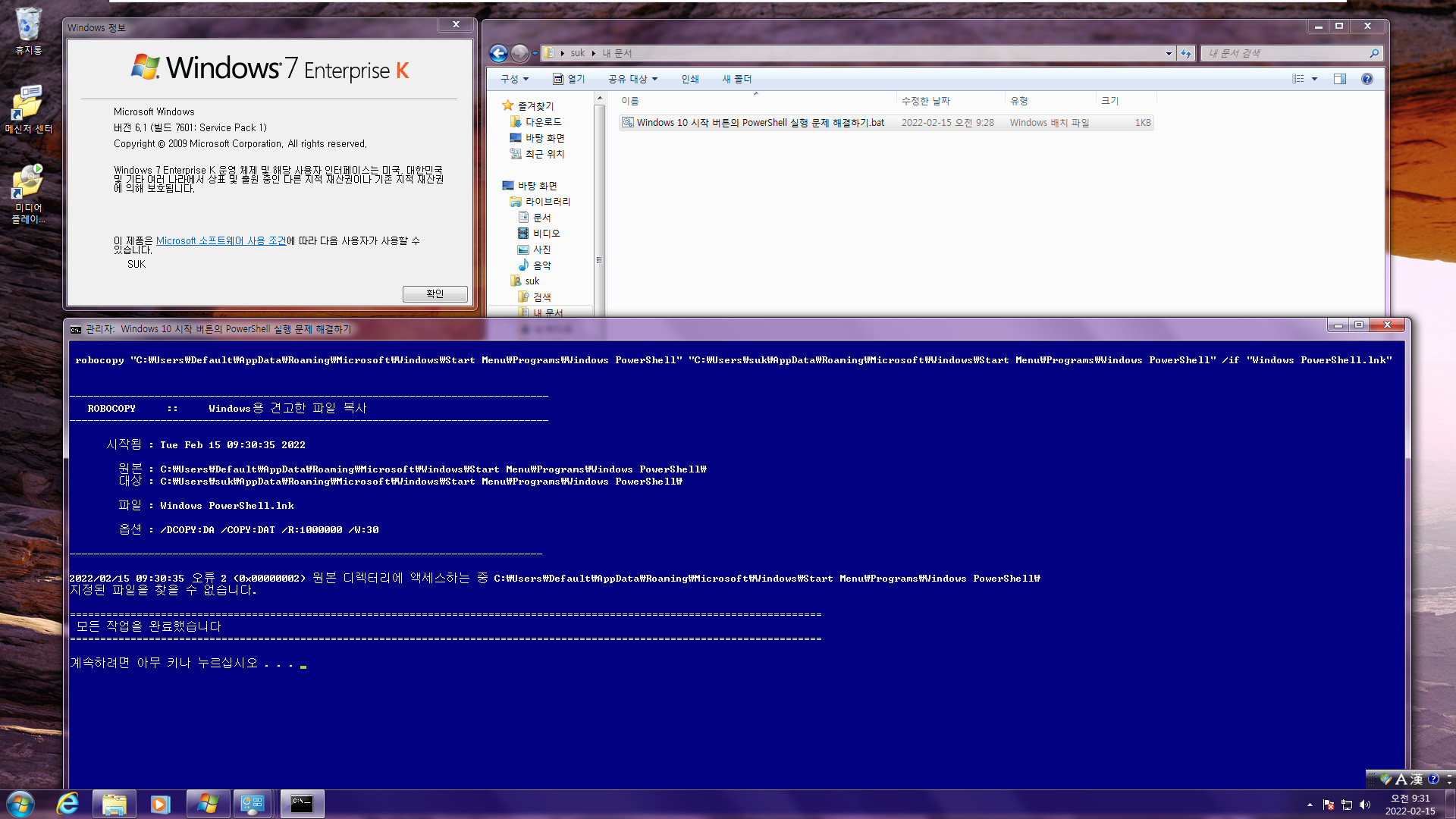The image size is (1456, 819).
Task: Click the navigation pane scroll up arrow
Action: coord(599,99)
